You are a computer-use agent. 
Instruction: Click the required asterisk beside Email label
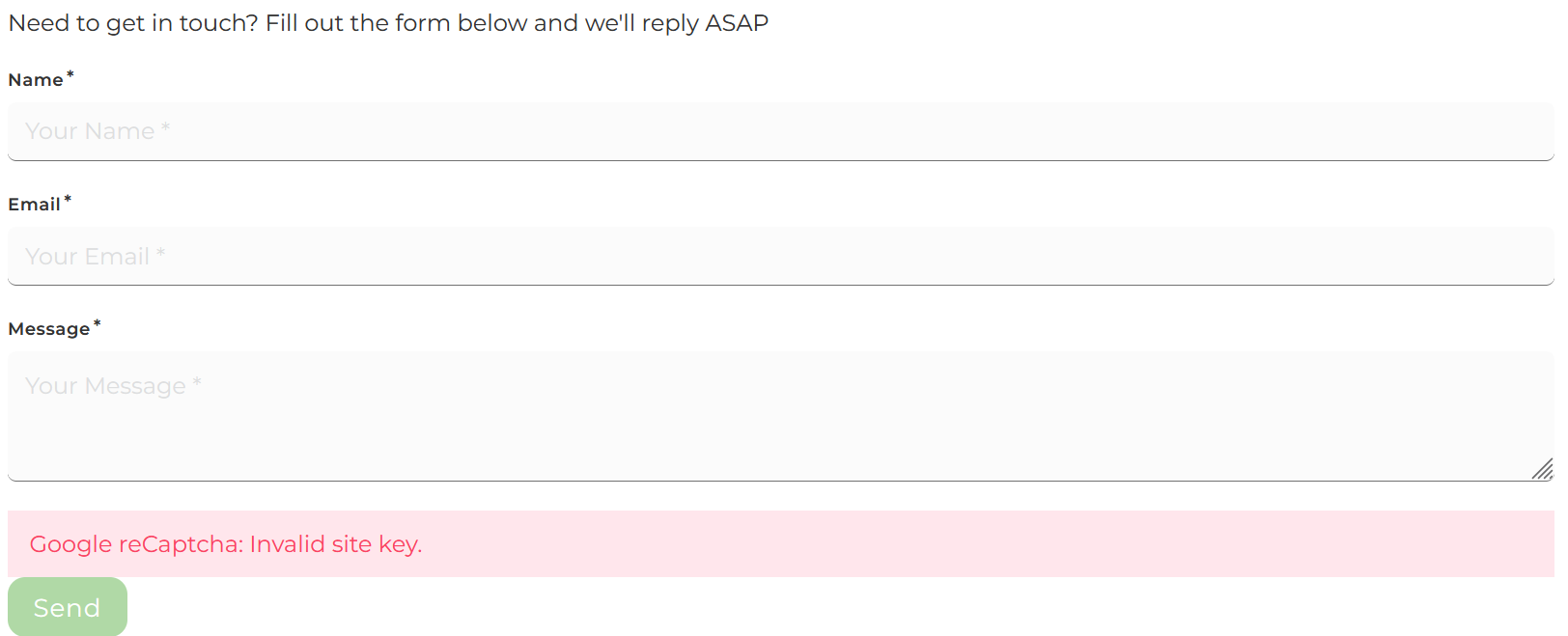pos(68,200)
